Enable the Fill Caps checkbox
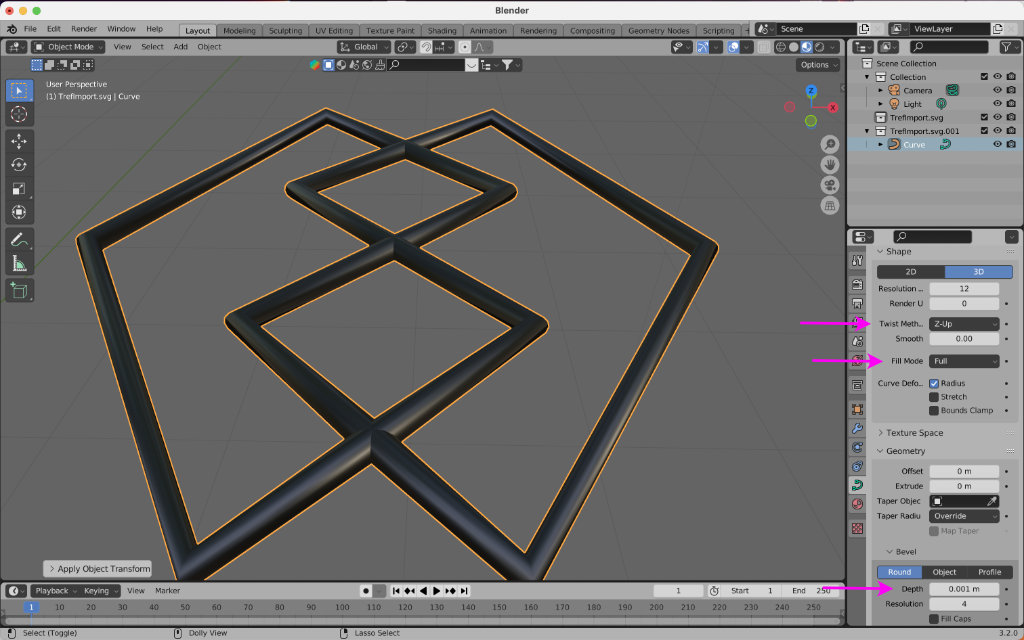 (x=934, y=619)
